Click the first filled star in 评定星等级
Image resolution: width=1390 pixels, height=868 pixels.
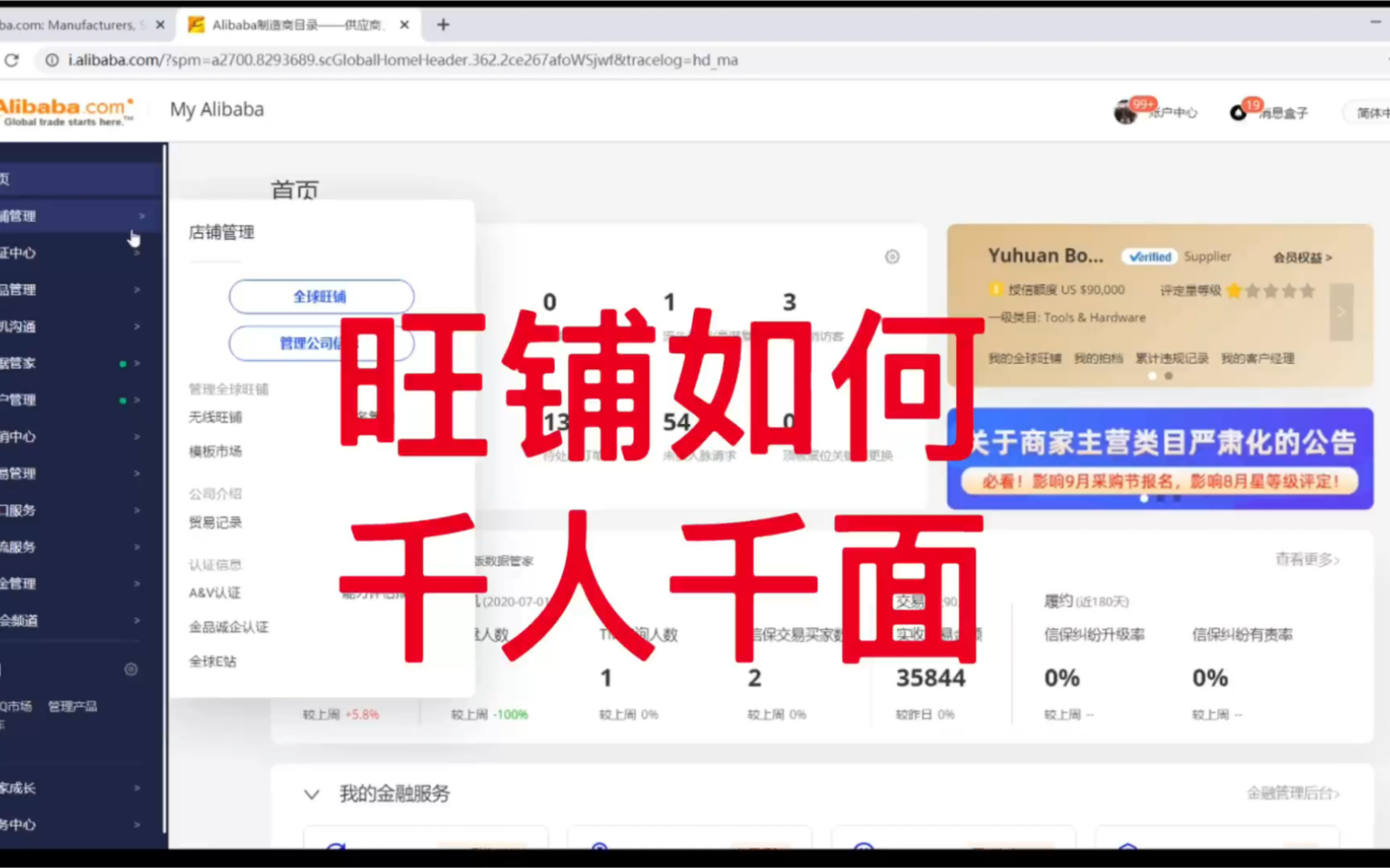tap(1234, 290)
